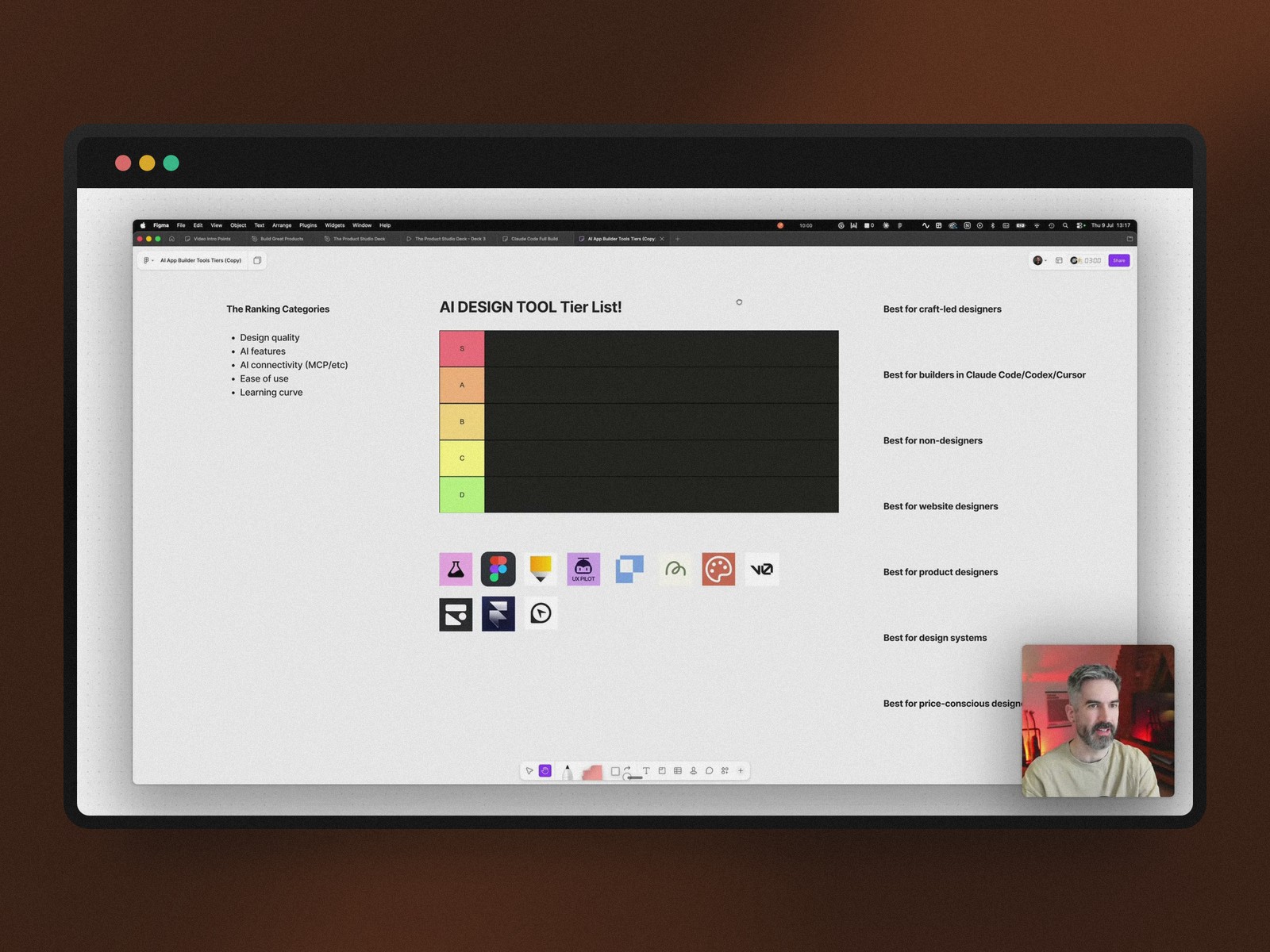This screenshot has height=952, width=1270.
Task: Select the pink S tier color cell
Action: click(x=462, y=349)
